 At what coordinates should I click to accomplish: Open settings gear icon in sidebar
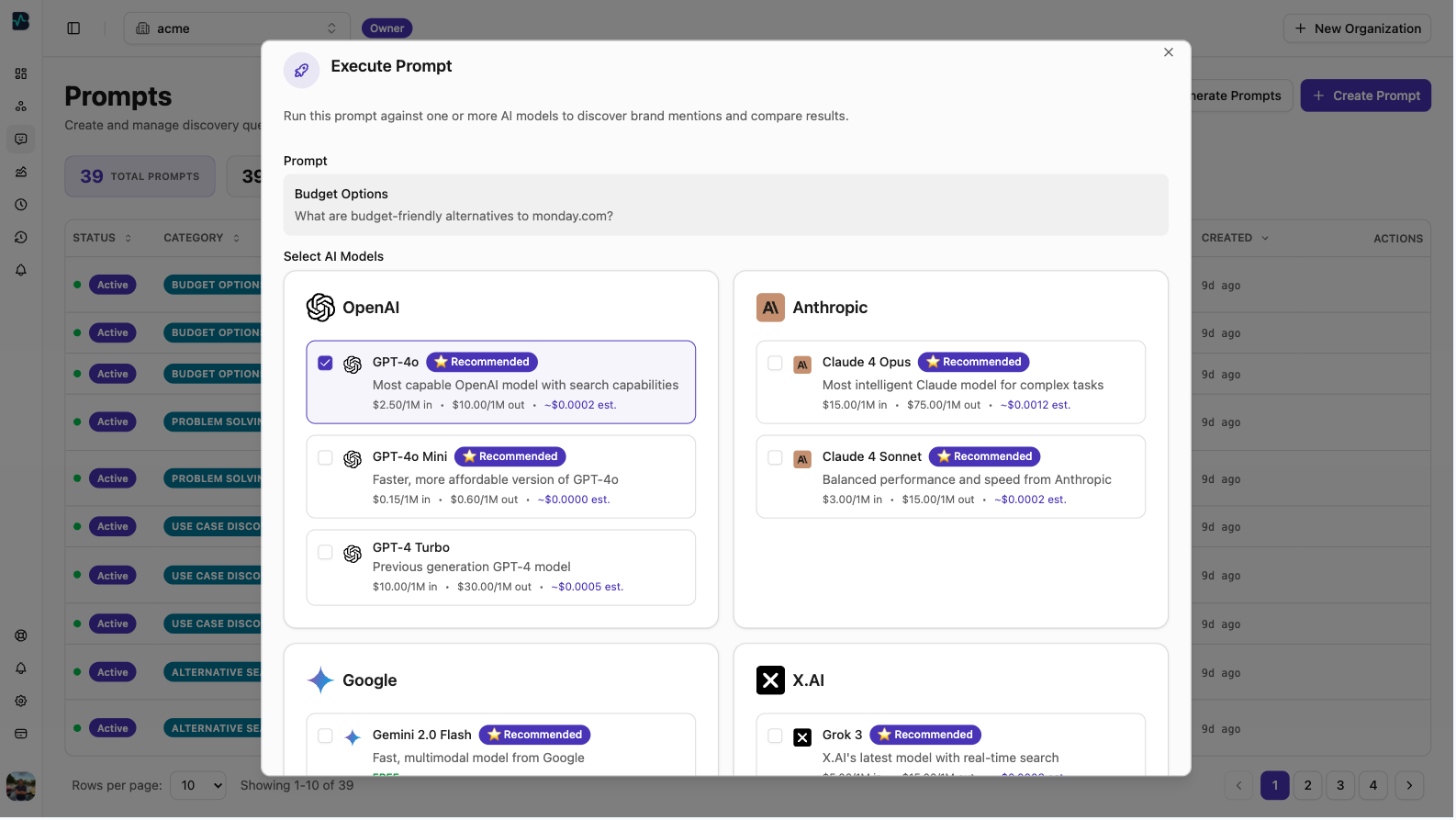pos(21,702)
